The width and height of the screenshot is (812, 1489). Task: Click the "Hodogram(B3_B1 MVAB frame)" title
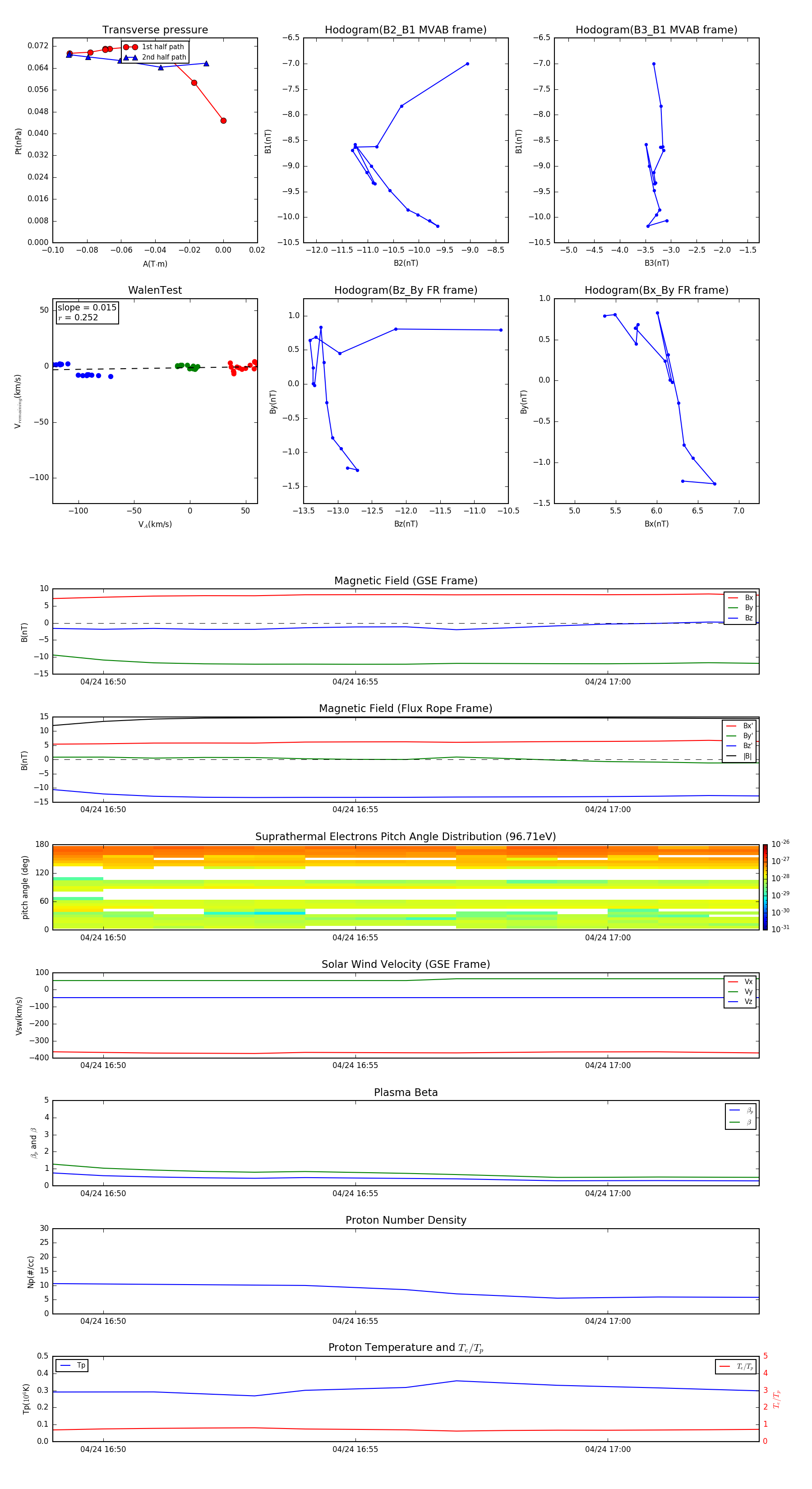(x=656, y=30)
